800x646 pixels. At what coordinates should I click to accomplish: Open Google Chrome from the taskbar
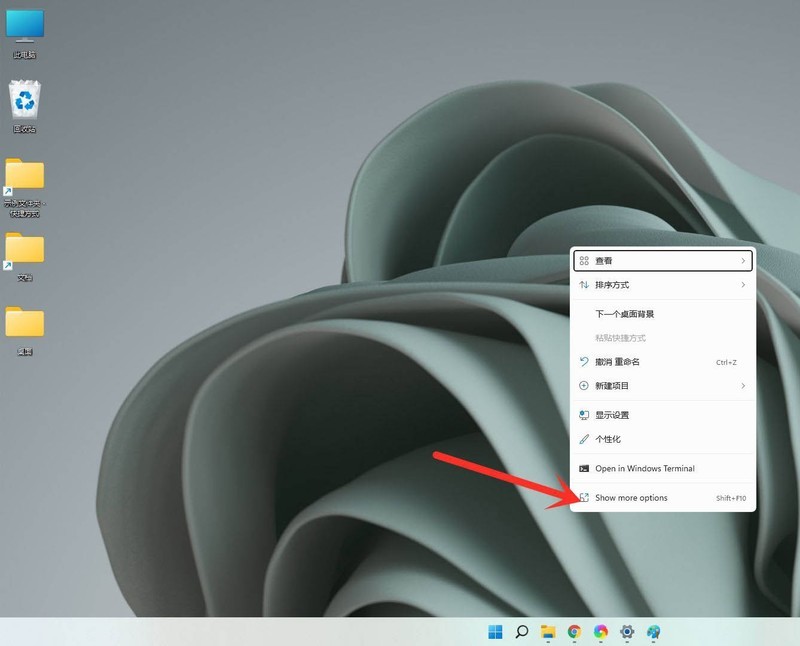point(574,631)
